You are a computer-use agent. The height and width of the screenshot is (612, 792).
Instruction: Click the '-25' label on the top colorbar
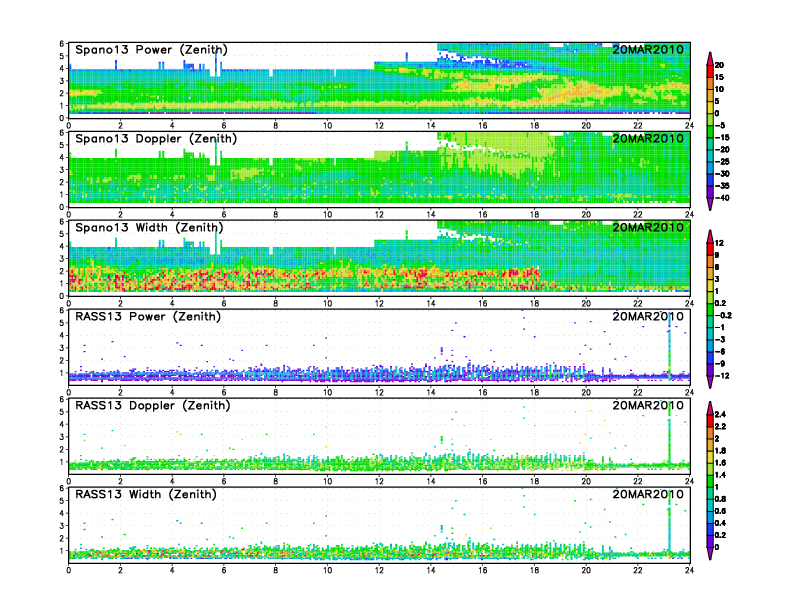pos(722,162)
